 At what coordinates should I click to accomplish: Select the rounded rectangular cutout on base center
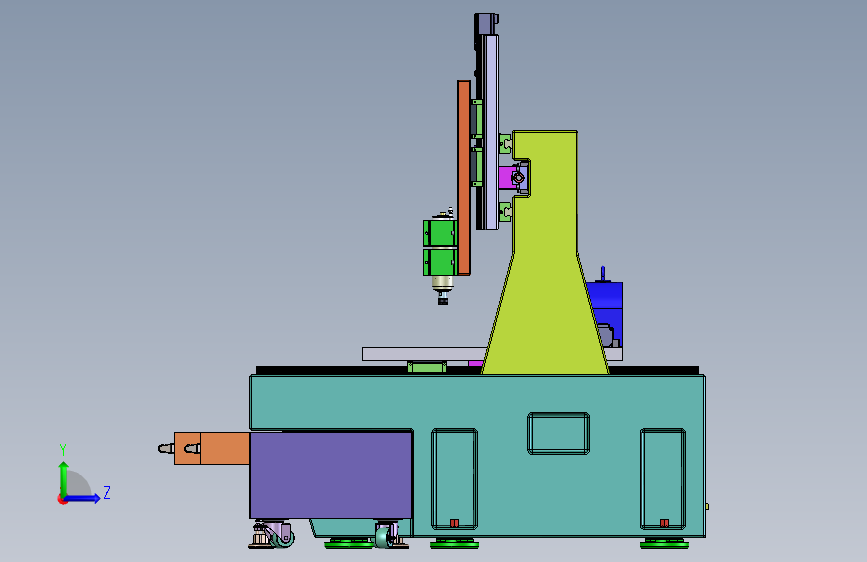tap(558, 433)
